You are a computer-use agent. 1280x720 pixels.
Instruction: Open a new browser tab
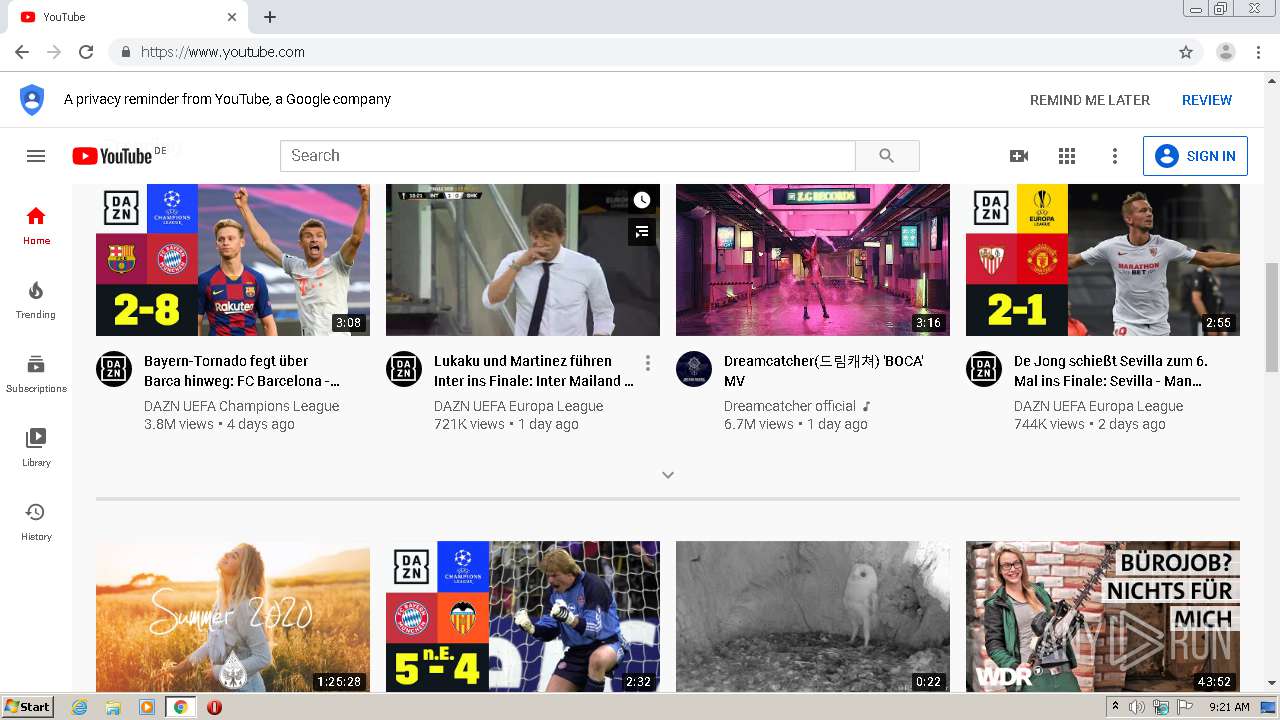[270, 17]
